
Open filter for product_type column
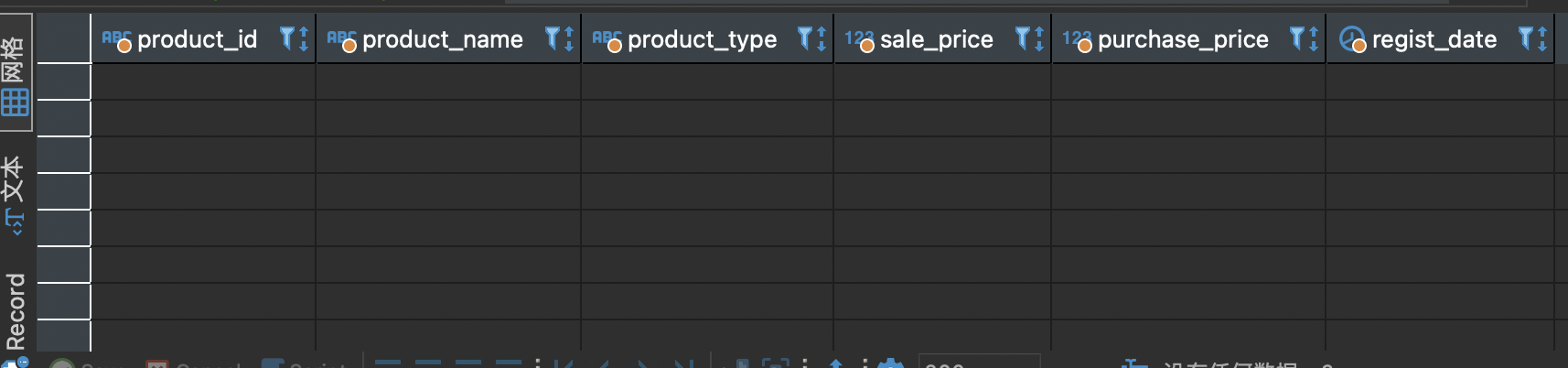805,38
